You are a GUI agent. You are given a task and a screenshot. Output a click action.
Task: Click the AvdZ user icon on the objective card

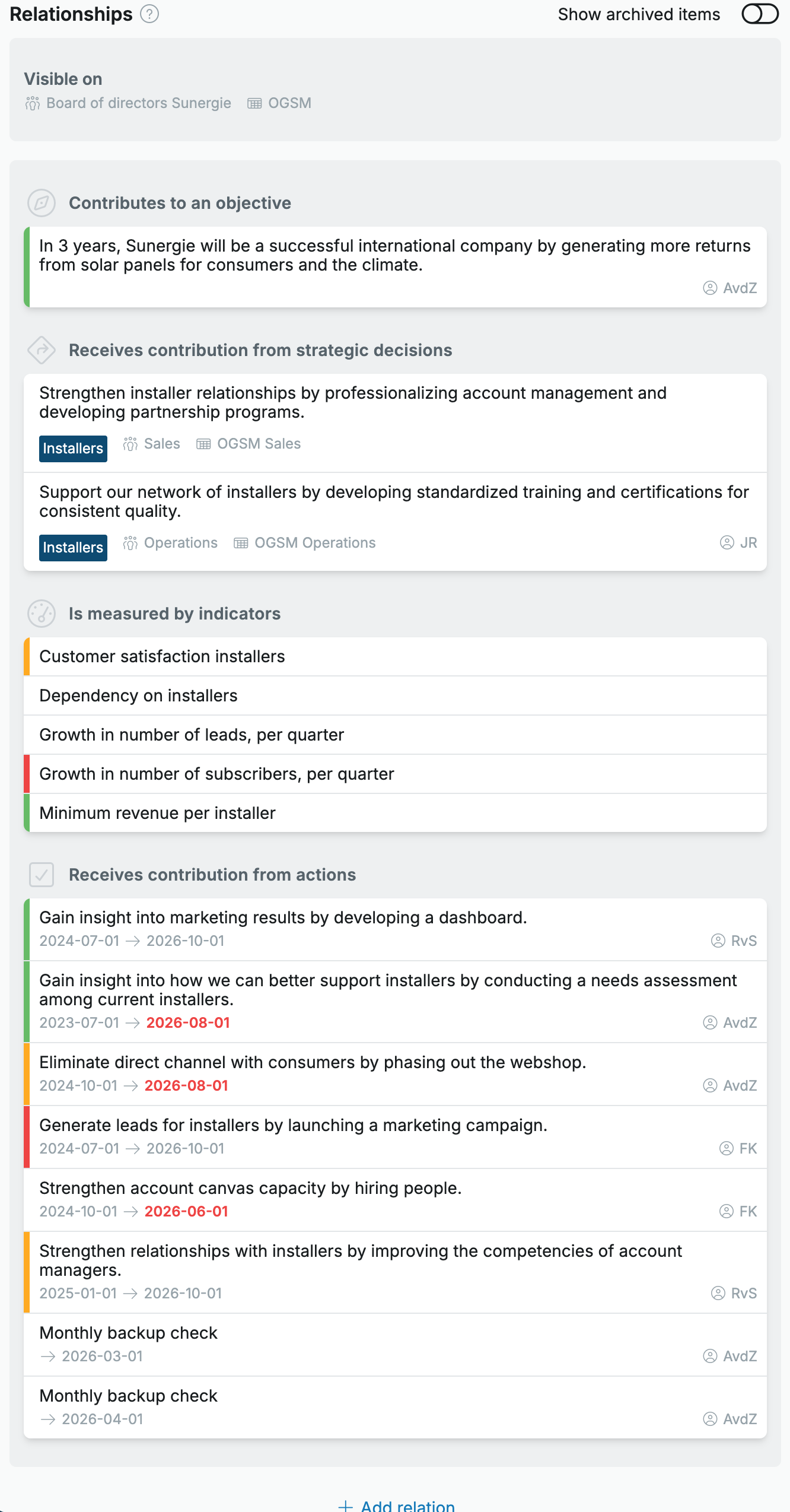pos(710,288)
